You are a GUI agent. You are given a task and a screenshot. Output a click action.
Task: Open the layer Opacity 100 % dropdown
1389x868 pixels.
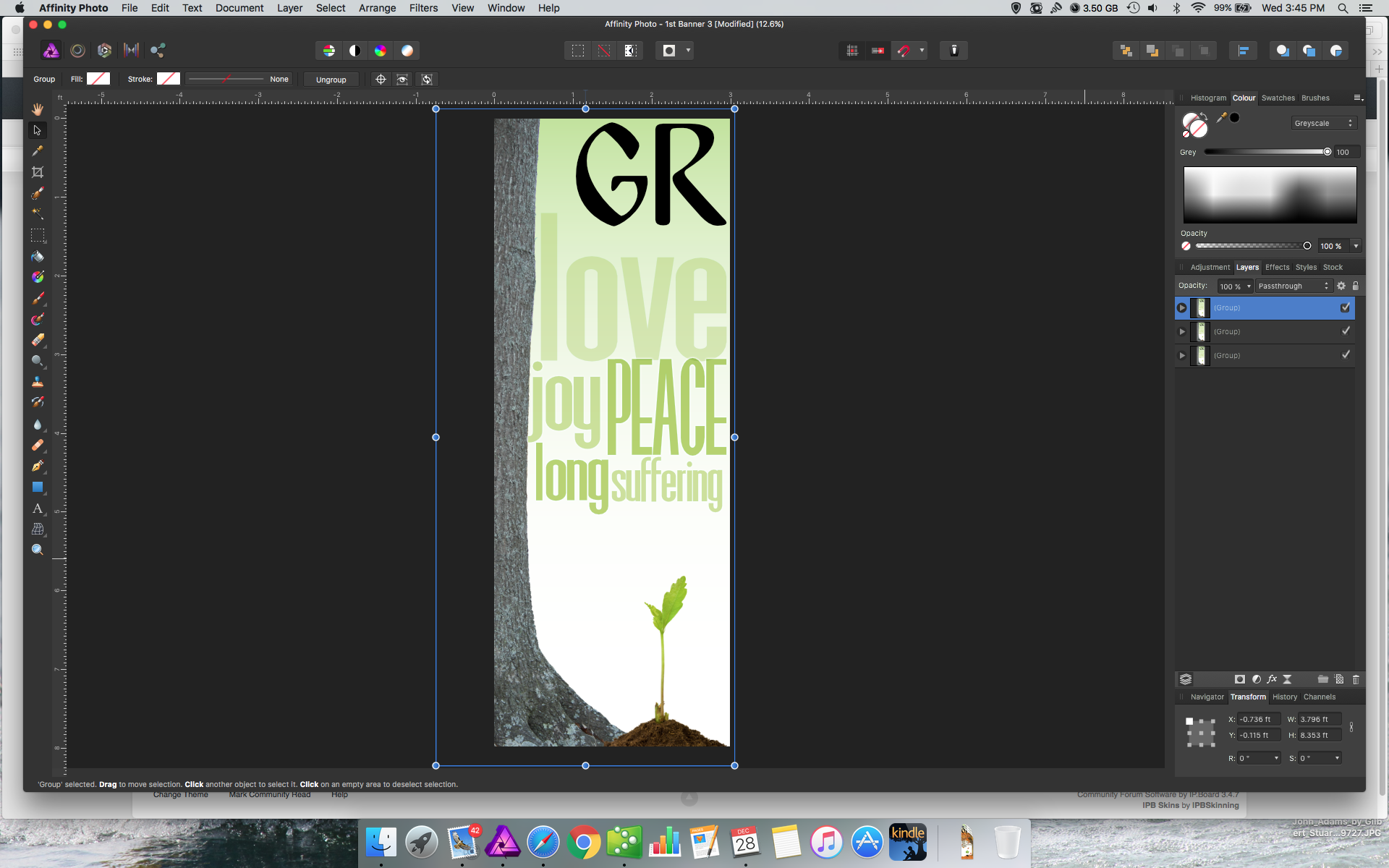[x=1249, y=286]
